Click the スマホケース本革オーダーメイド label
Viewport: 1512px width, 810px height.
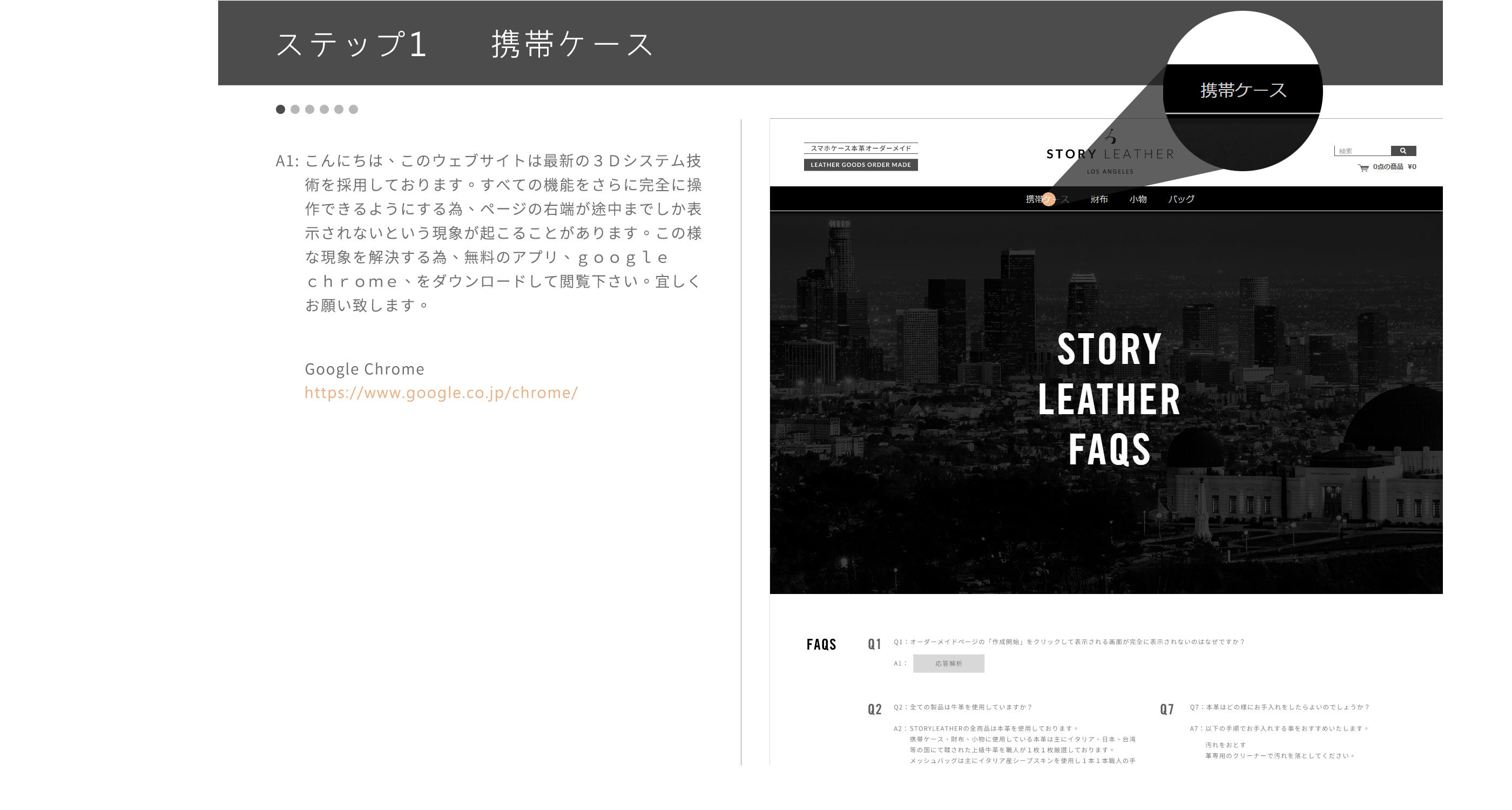[860, 148]
